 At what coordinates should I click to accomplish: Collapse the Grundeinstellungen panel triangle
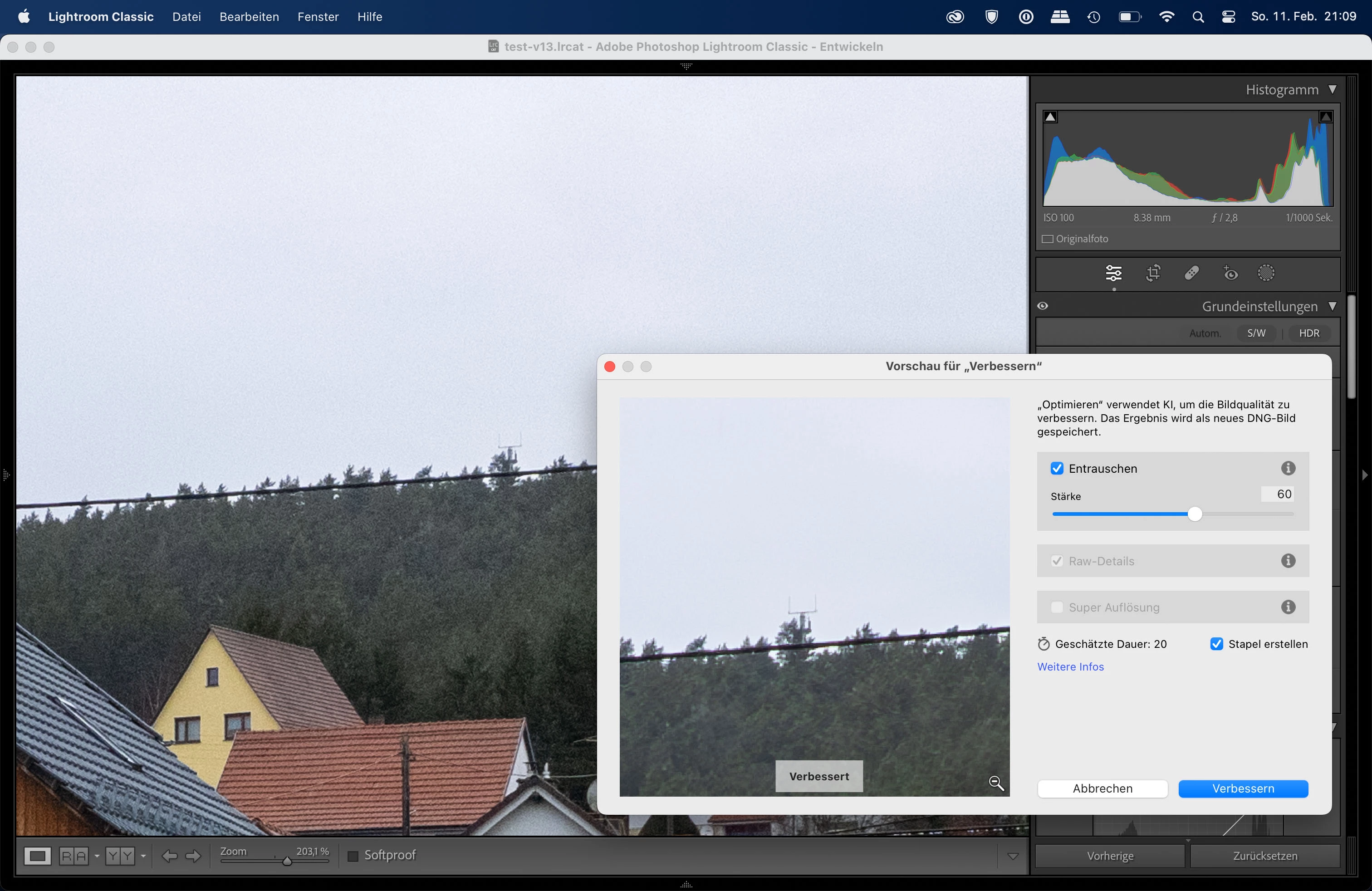pyautogui.click(x=1332, y=306)
